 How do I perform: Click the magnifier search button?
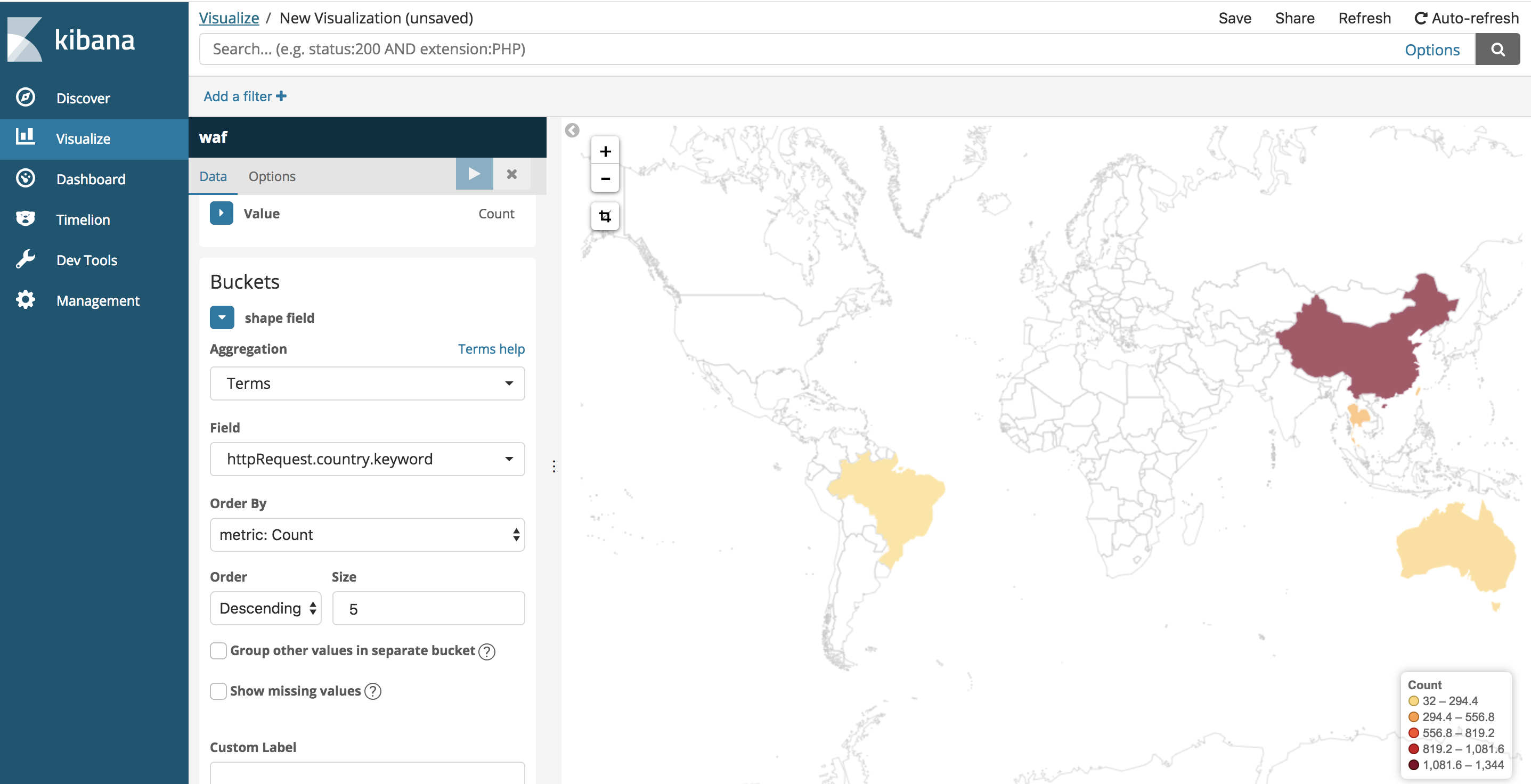click(x=1497, y=50)
